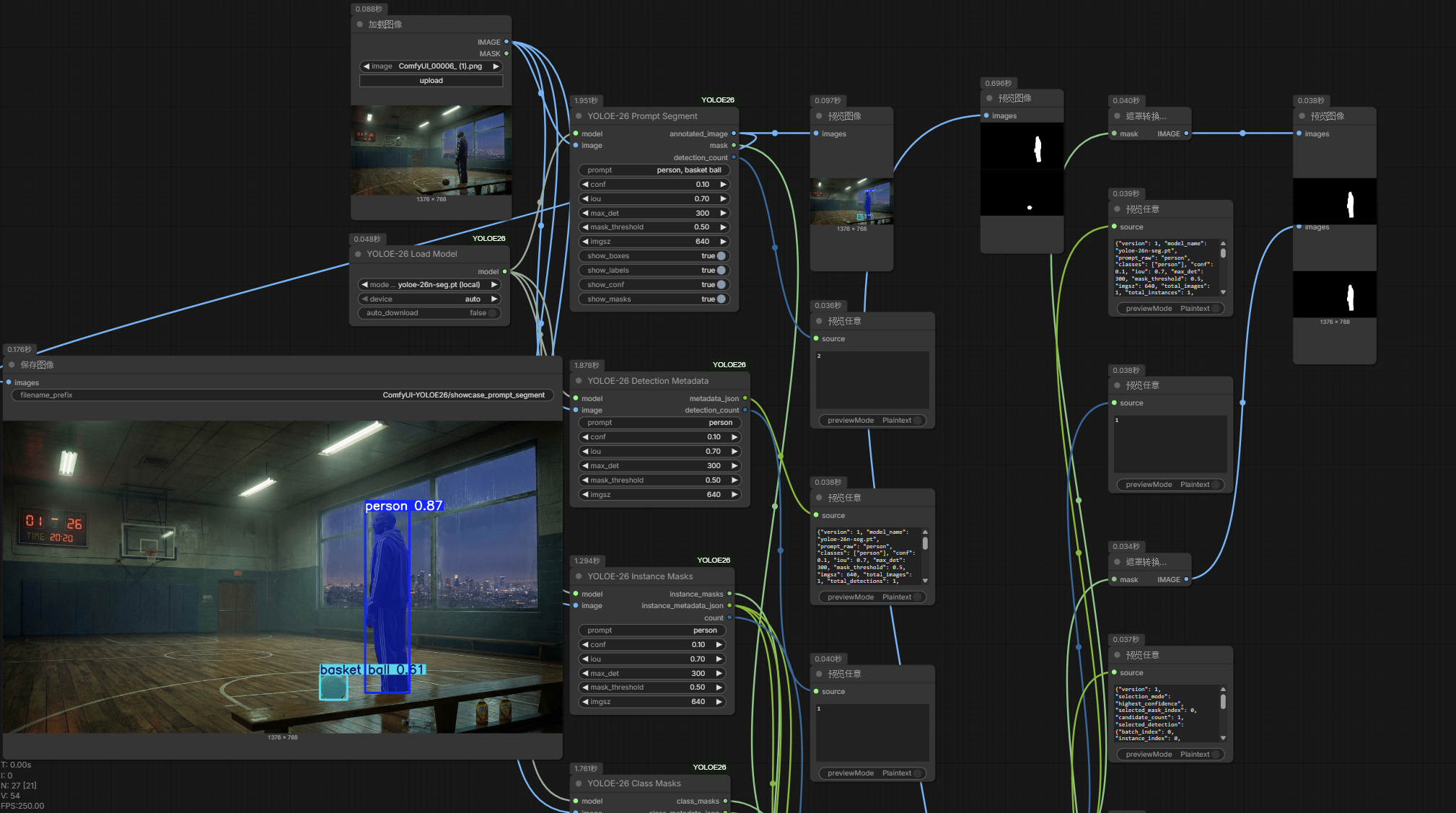Viewport: 1456px width, 813px height.
Task: Collapse YOLOE-26 Detection Metadata via its title dot
Action: pyautogui.click(x=579, y=381)
